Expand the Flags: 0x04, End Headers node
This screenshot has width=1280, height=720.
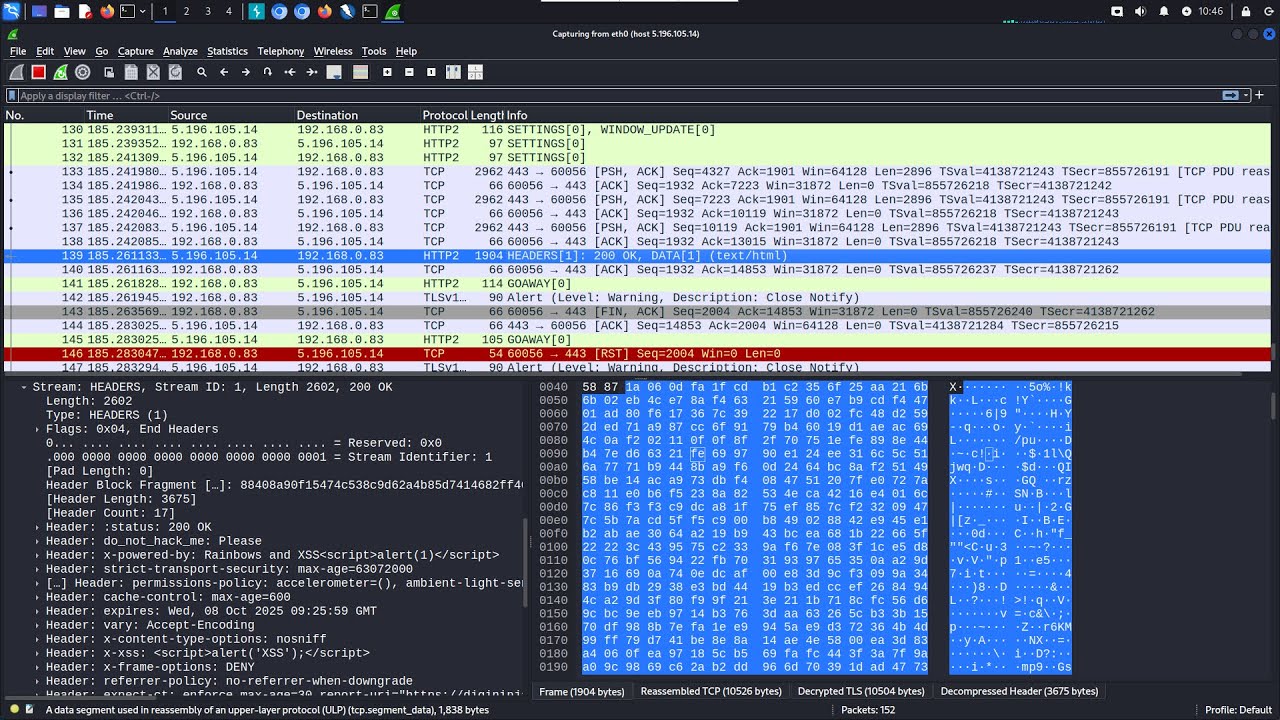pyautogui.click(x=38, y=429)
